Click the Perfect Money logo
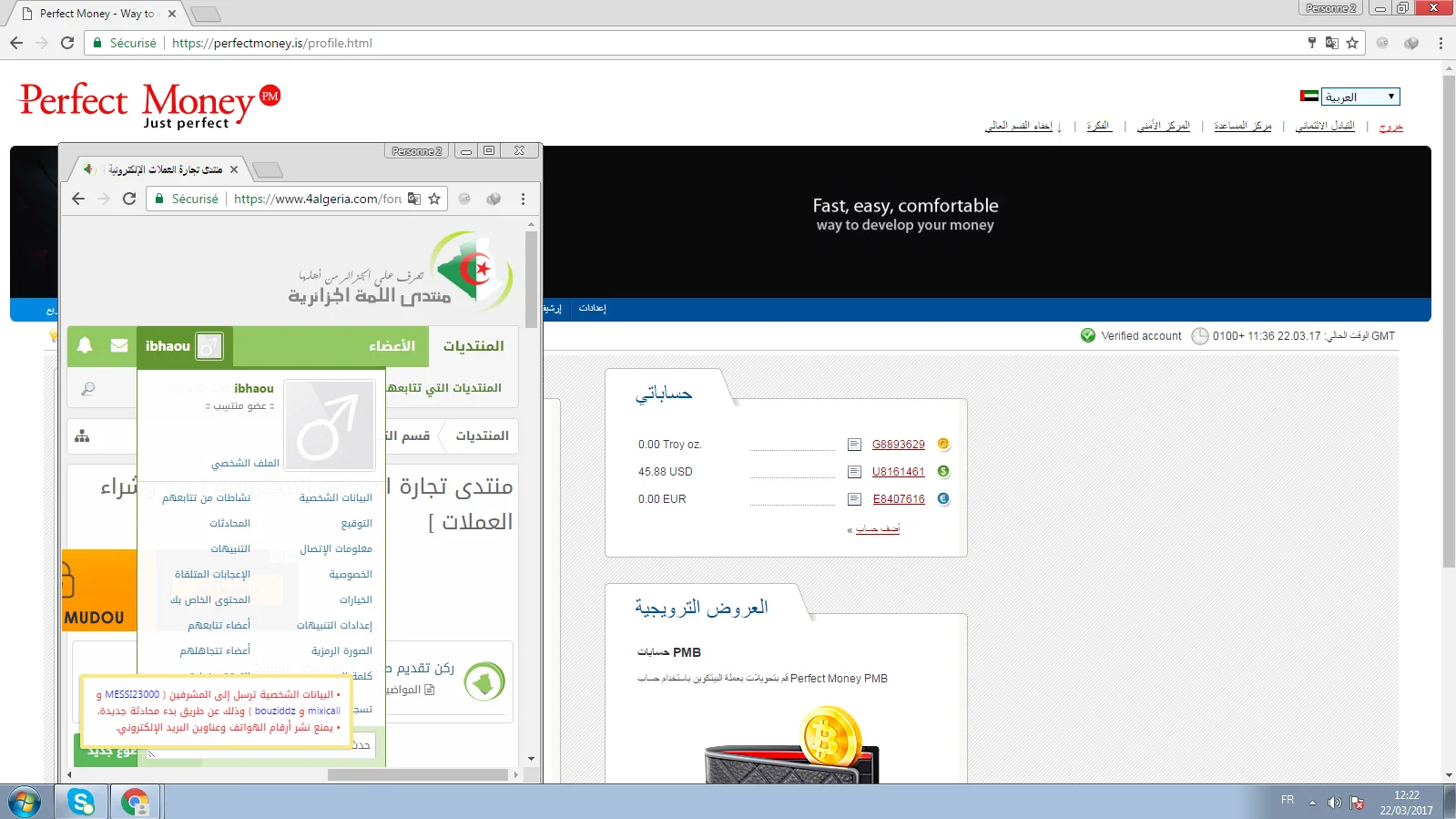This screenshot has height=819, width=1456. (149, 105)
